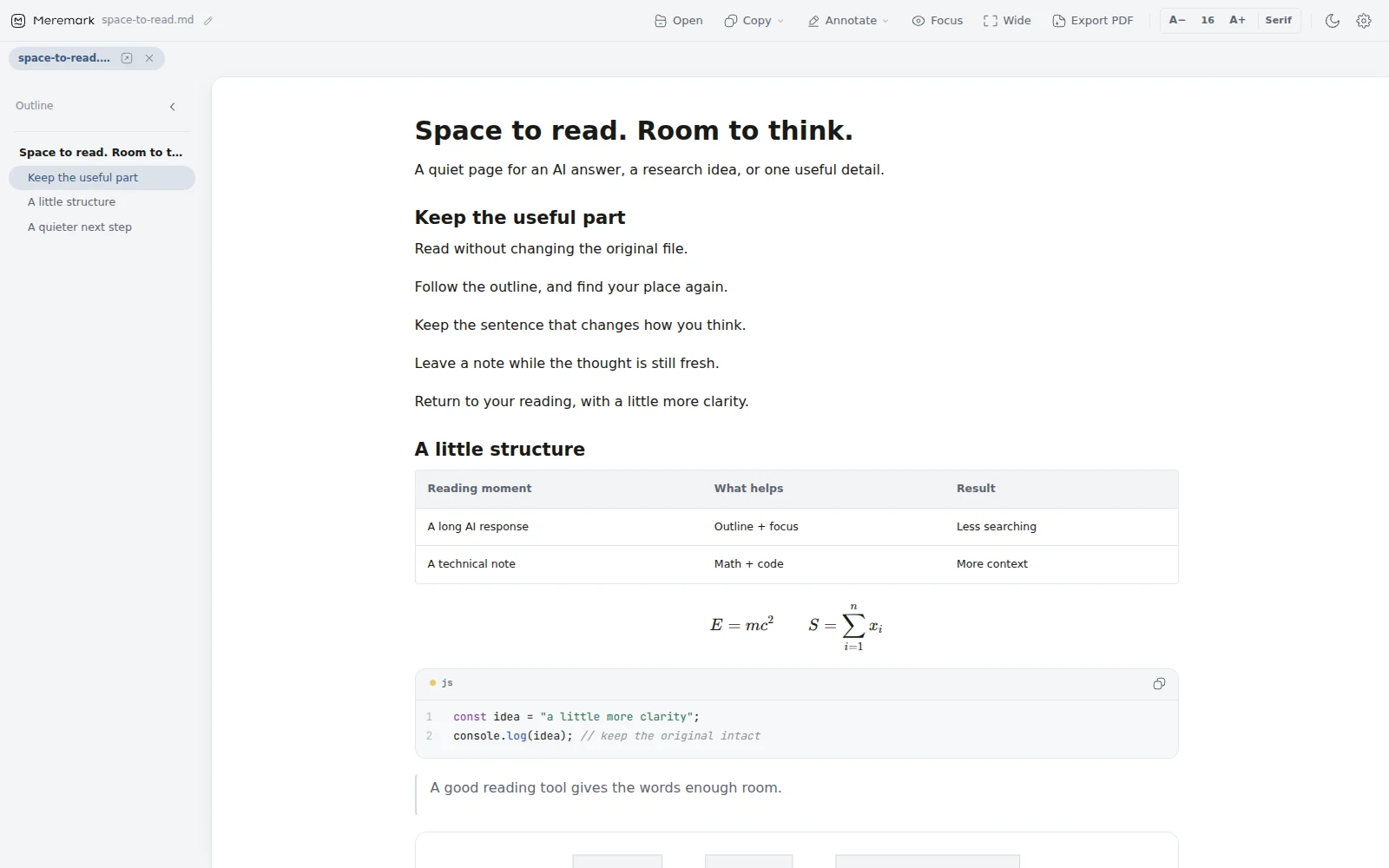Open settings via the gear icon
Screen dimensions: 1389x868
pos(1364,21)
